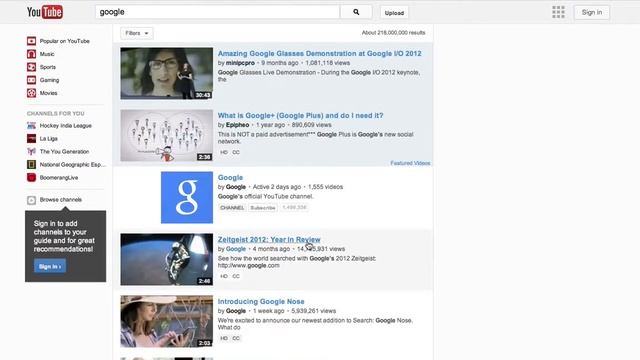Image resolution: width=640 pixels, height=360 pixels.
Task: Click the magnifier search button
Action: click(356, 12)
